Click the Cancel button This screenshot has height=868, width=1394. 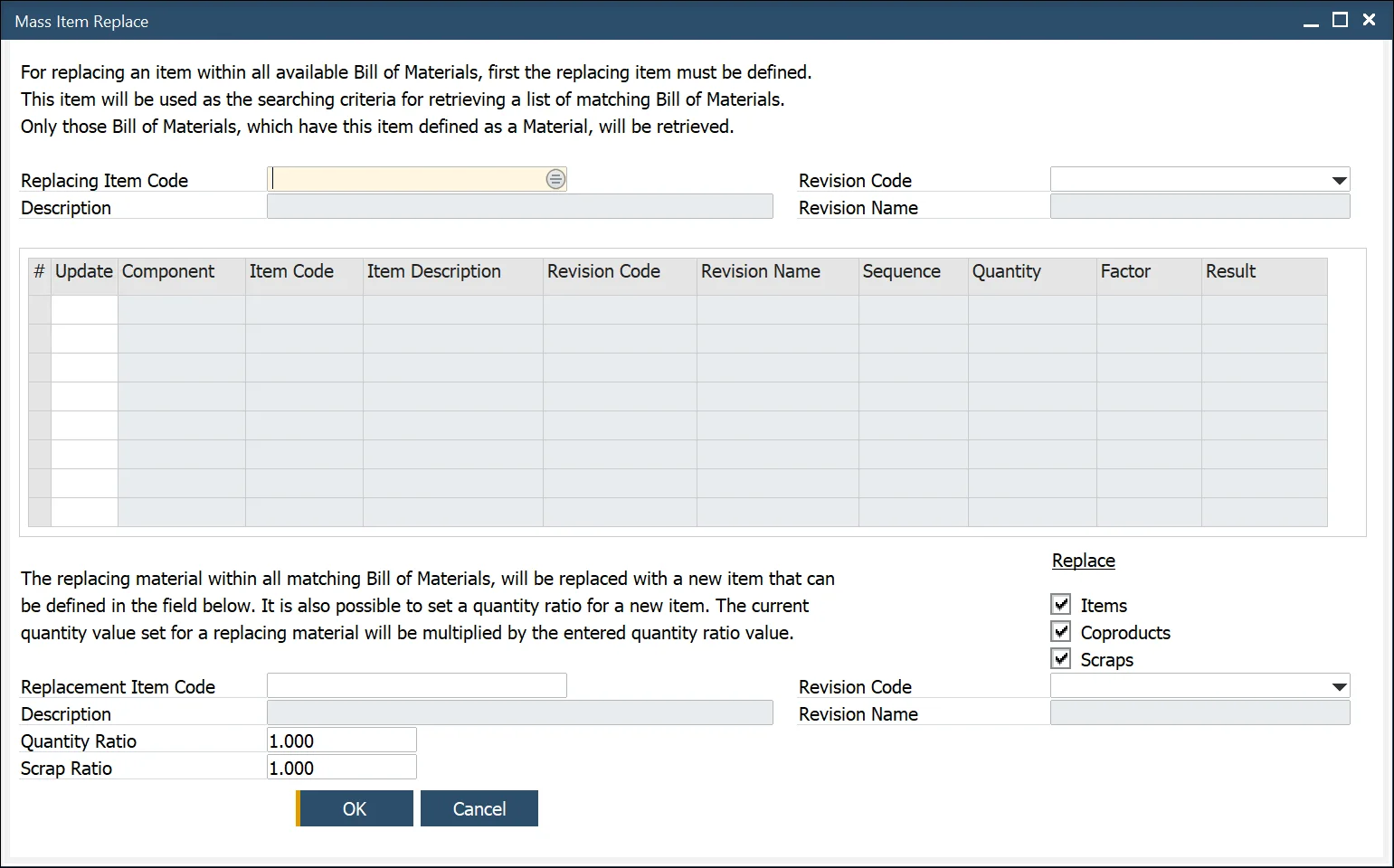pos(479,808)
